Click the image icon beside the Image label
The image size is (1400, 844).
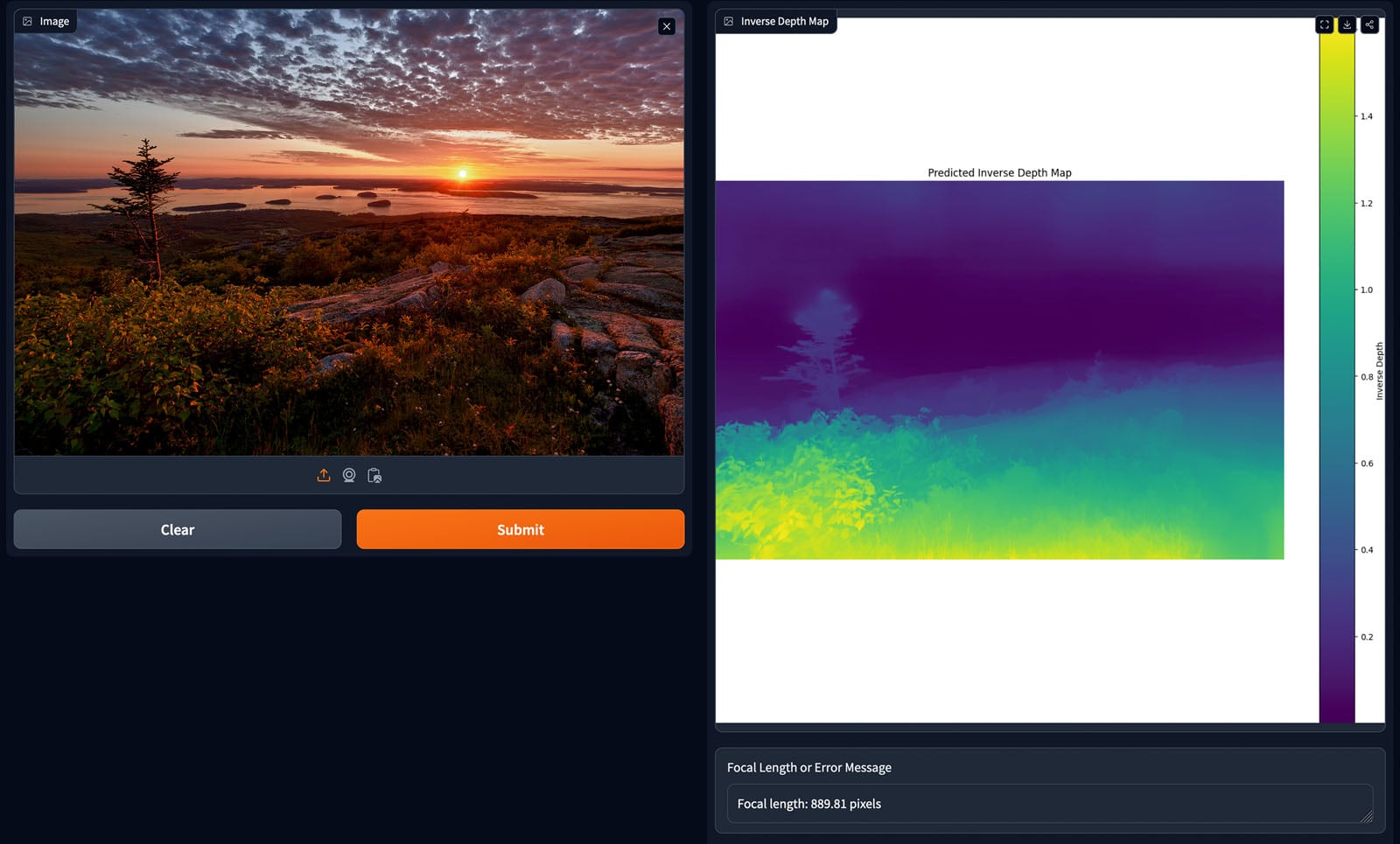[28, 21]
